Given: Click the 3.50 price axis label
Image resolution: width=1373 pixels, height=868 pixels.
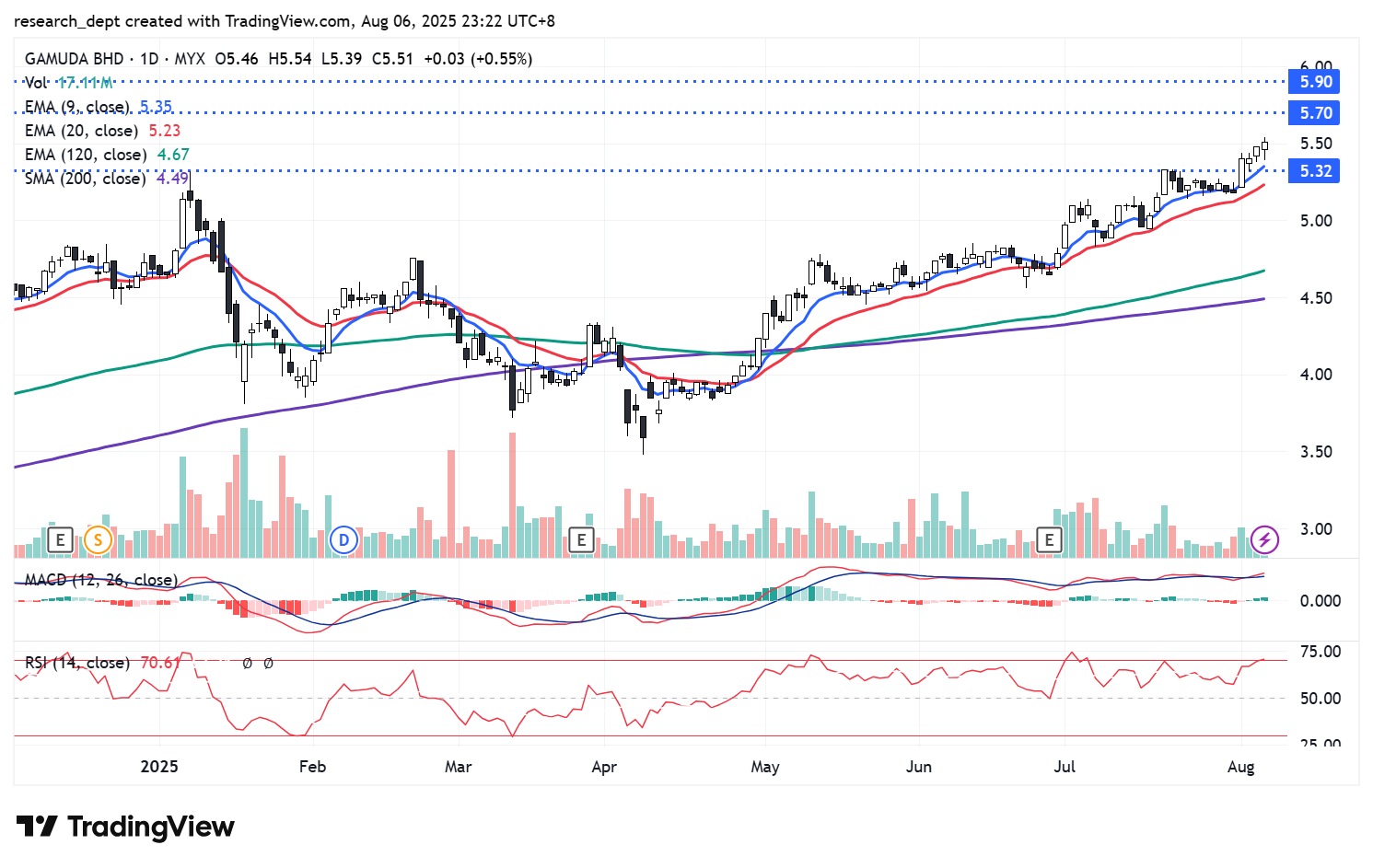Looking at the screenshot, I should 1316,452.
